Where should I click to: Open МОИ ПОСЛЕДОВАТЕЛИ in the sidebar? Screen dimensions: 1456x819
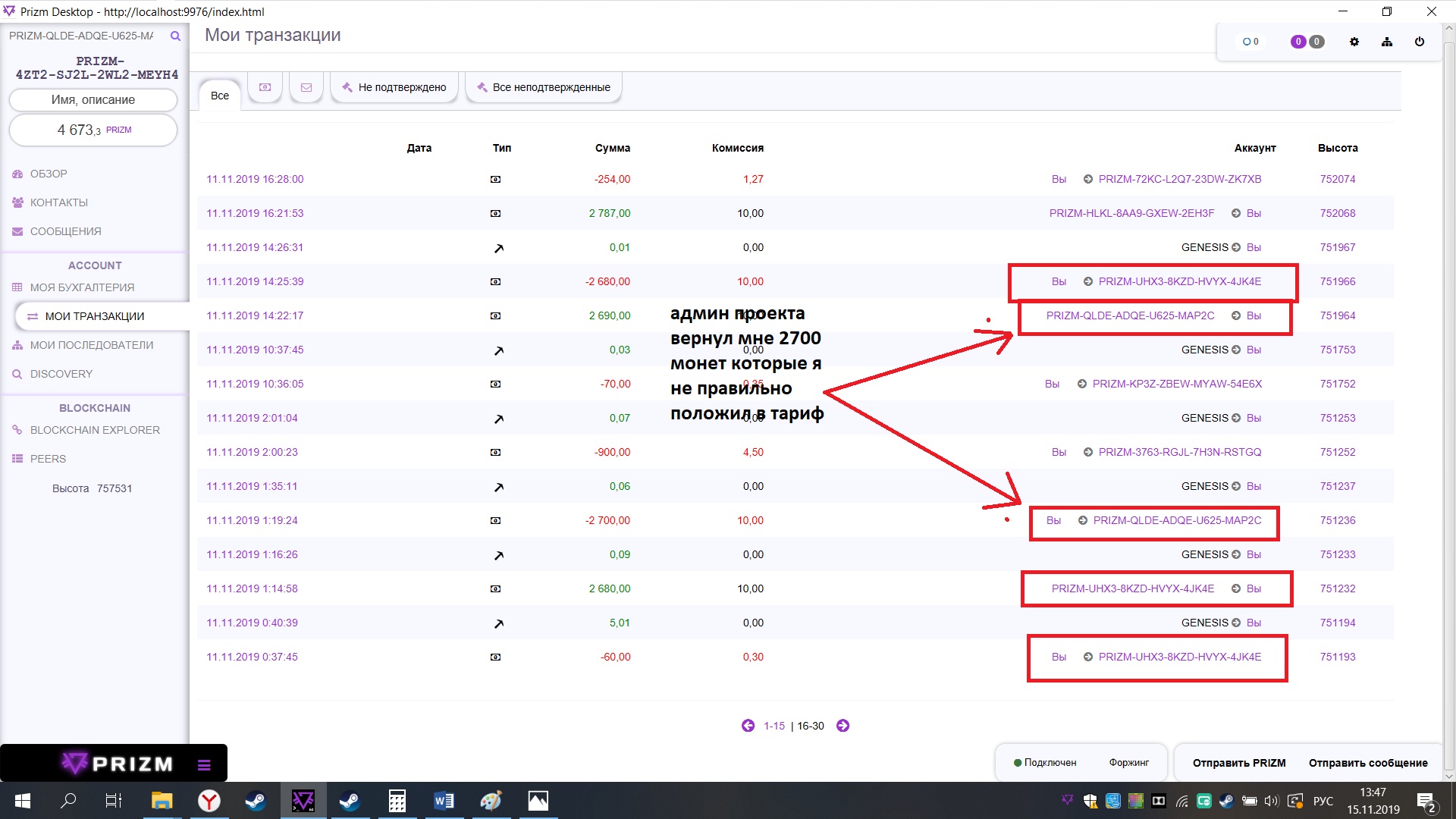pos(91,345)
